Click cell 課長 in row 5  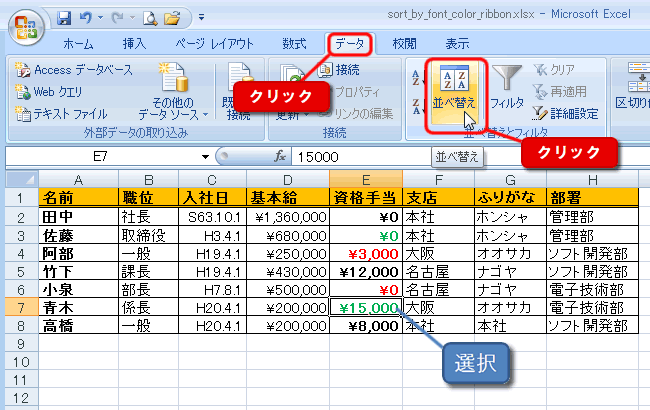pyautogui.click(x=148, y=272)
